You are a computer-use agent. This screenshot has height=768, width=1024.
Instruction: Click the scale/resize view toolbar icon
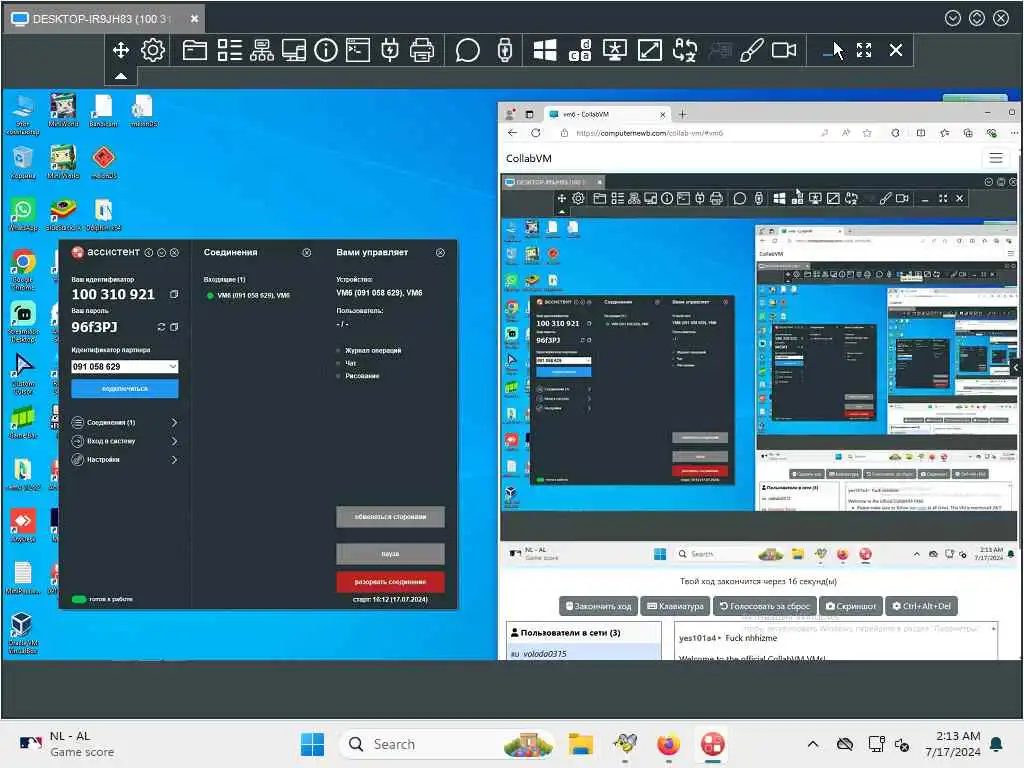pos(650,50)
